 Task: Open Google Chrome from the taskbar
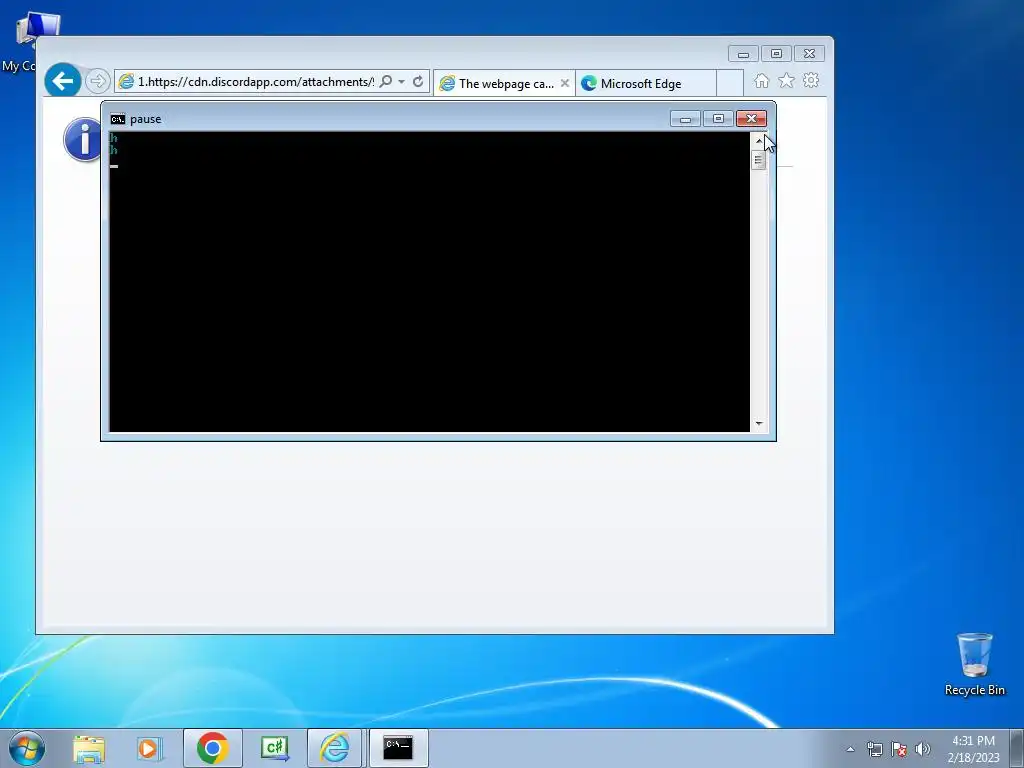pyautogui.click(x=213, y=748)
